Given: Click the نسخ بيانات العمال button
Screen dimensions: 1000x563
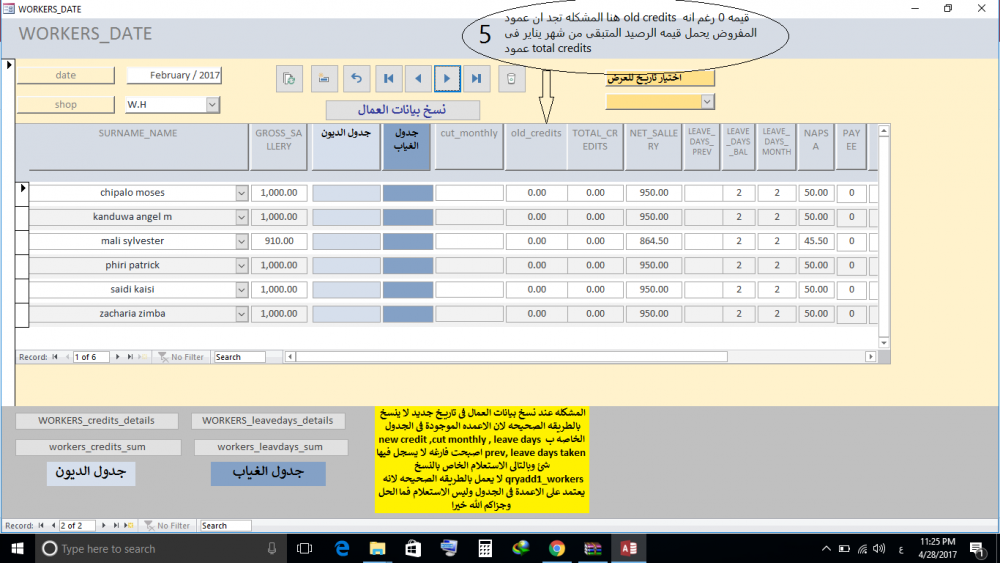Looking at the screenshot, I should coord(402,110).
